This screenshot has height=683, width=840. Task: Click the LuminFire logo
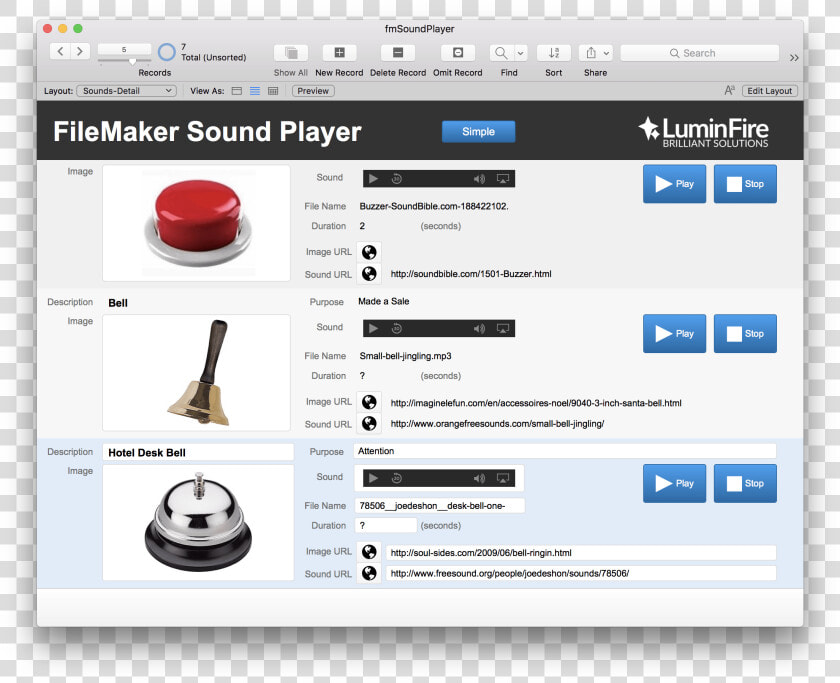[703, 132]
